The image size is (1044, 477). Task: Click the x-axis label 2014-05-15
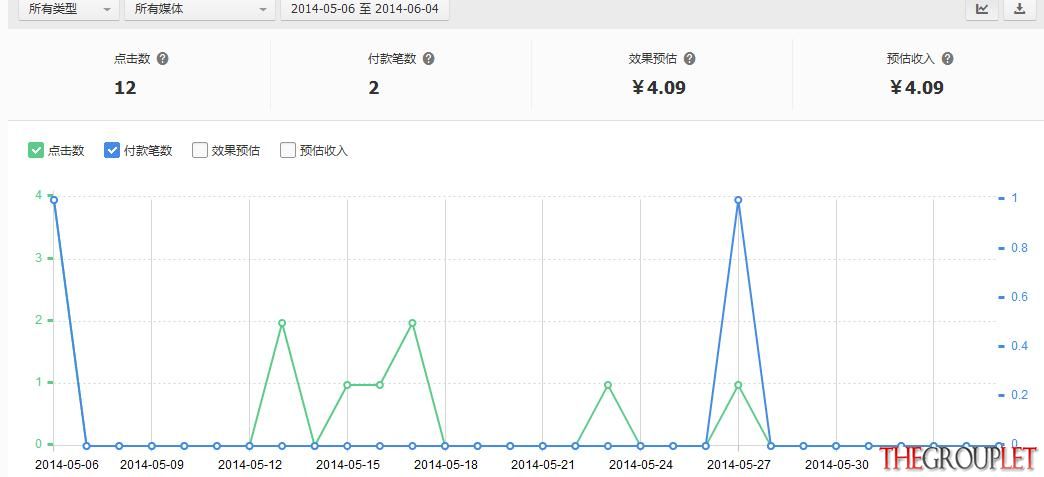[x=348, y=464]
